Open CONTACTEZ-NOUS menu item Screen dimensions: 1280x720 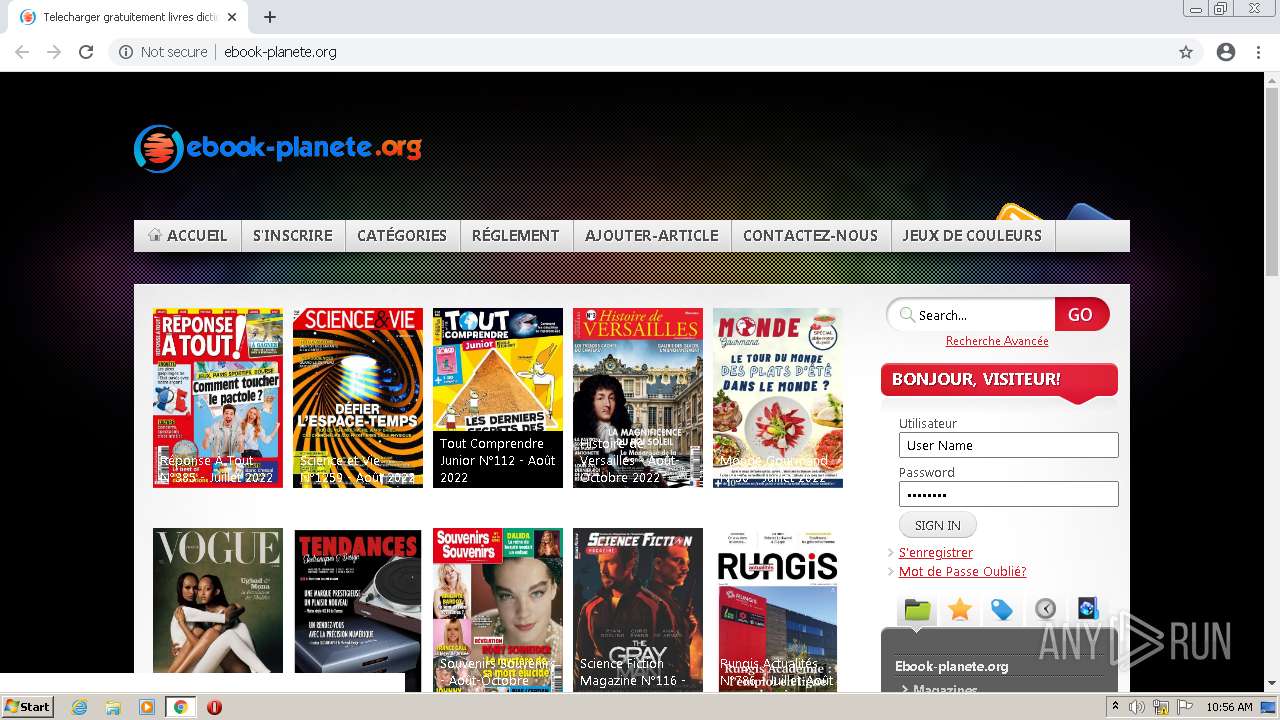(x=811, y=236)
